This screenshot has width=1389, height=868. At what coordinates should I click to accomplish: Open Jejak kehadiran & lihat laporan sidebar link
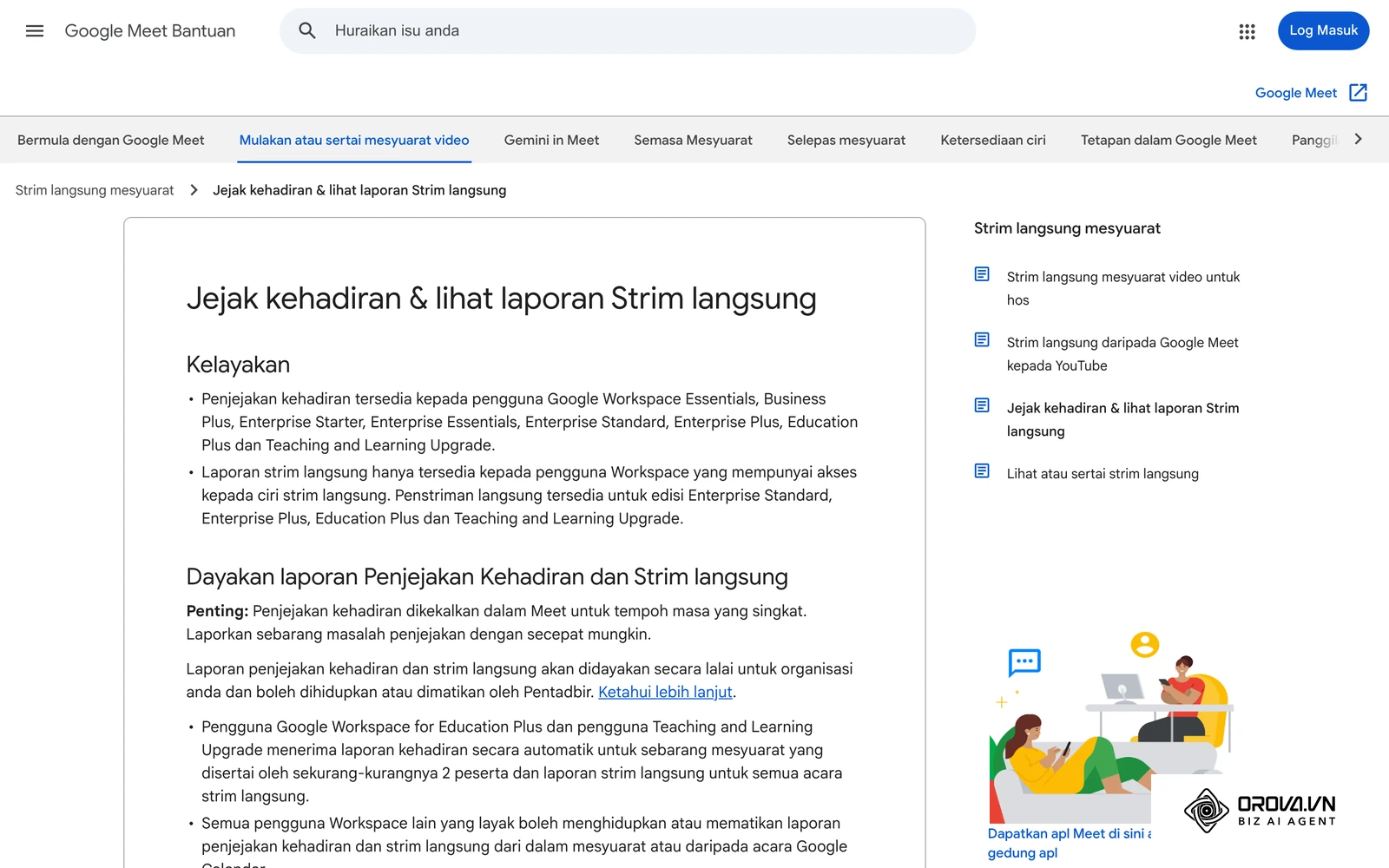coord(1122,419)
